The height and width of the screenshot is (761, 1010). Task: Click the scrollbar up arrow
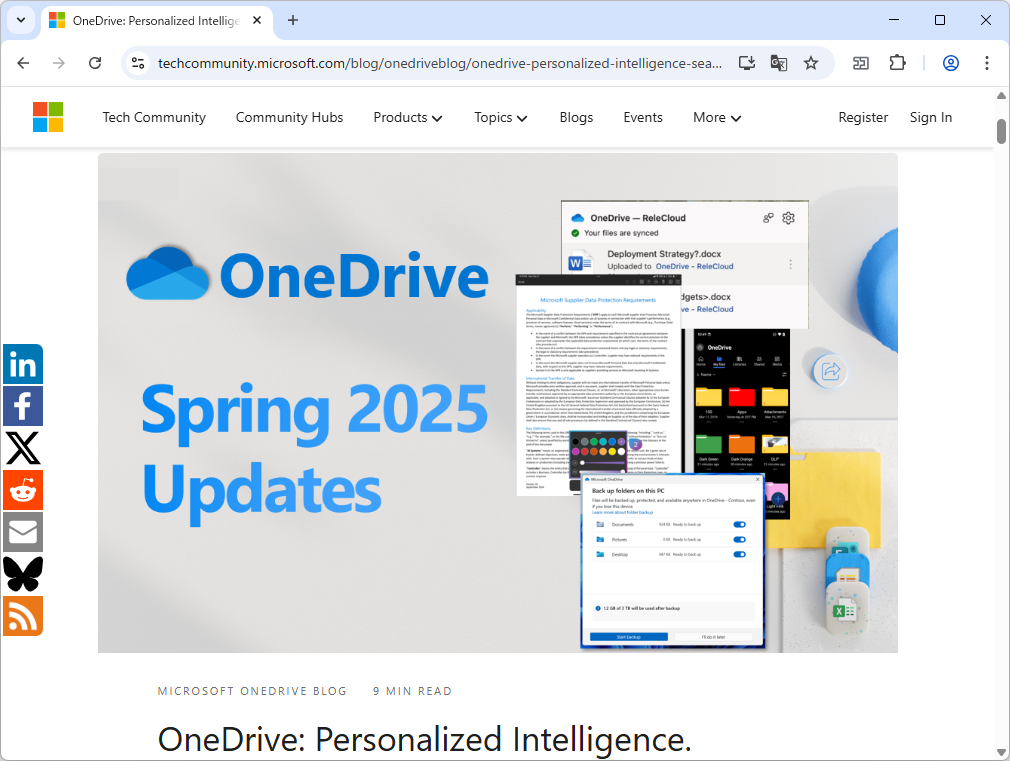pos(1001,95)
